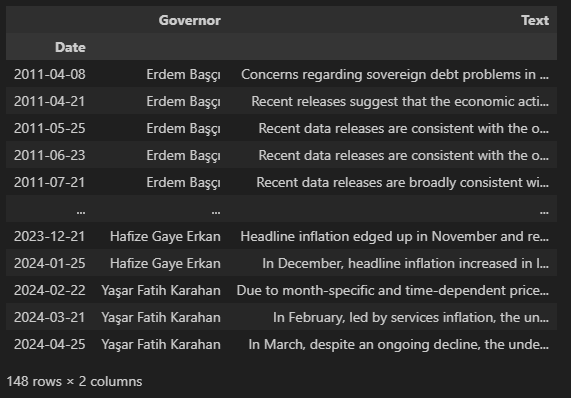Click the Date index header
Image resolution: width=571 pixels, height=398 pixels.
[x=70, y=47]
